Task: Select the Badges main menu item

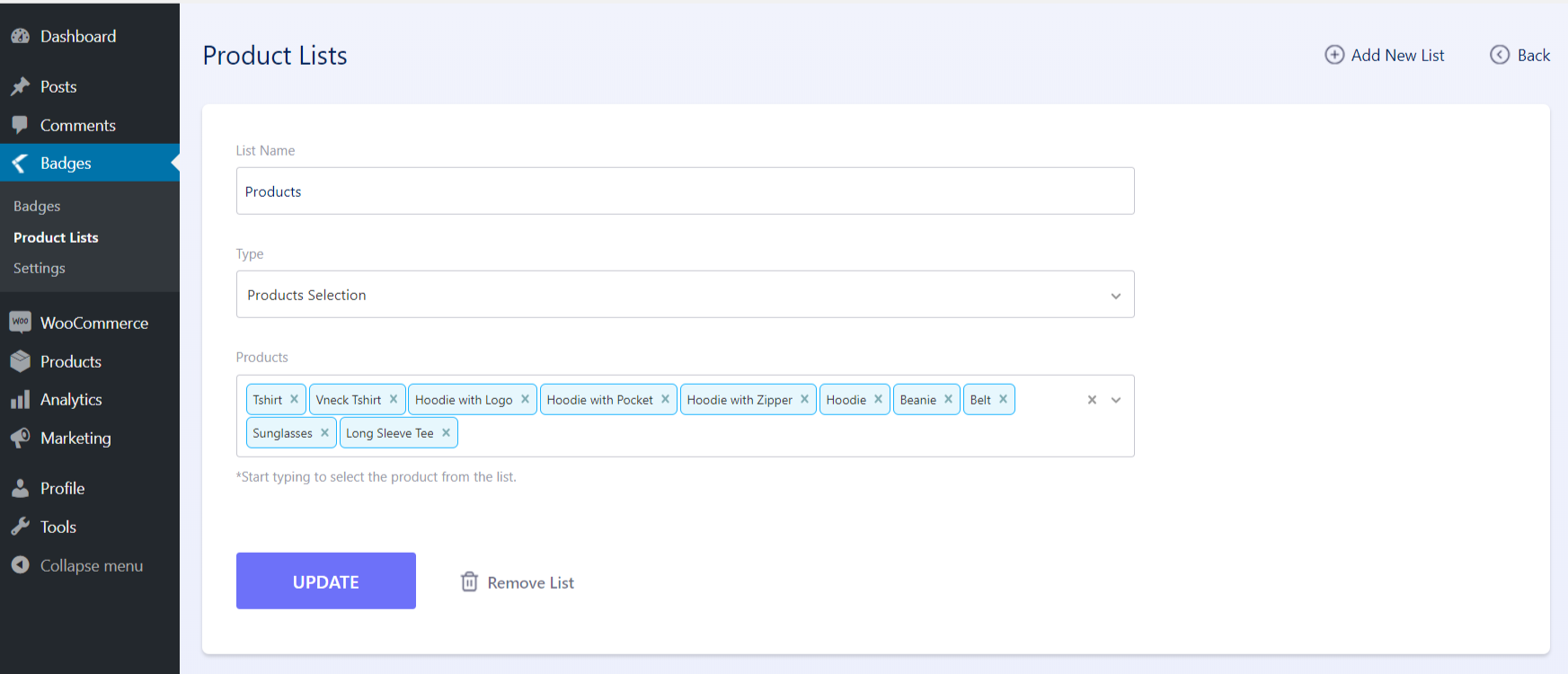Action: click(x=90, y=164)
